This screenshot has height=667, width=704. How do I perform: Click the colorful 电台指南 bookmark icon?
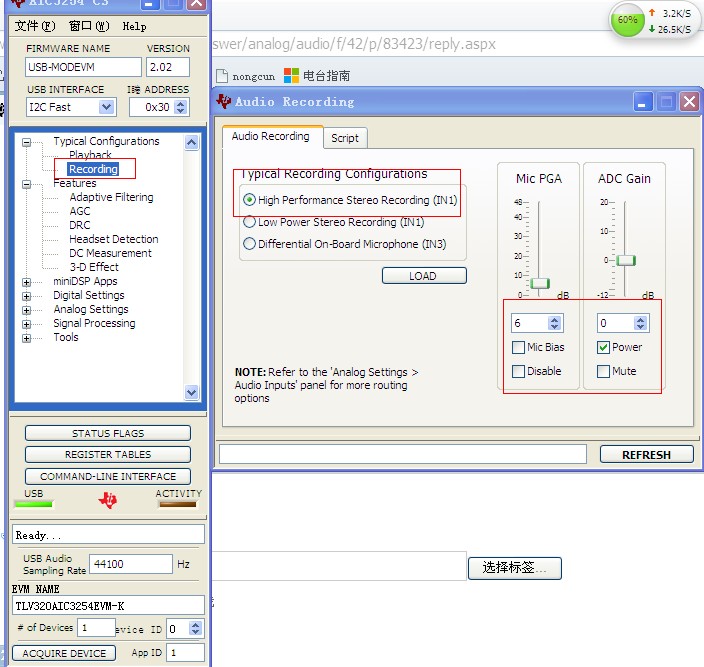pos(291,75)
